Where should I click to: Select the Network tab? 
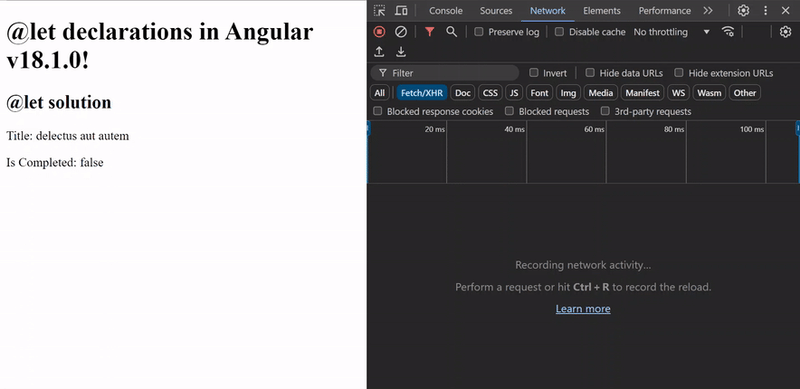(x=547, y=11)
